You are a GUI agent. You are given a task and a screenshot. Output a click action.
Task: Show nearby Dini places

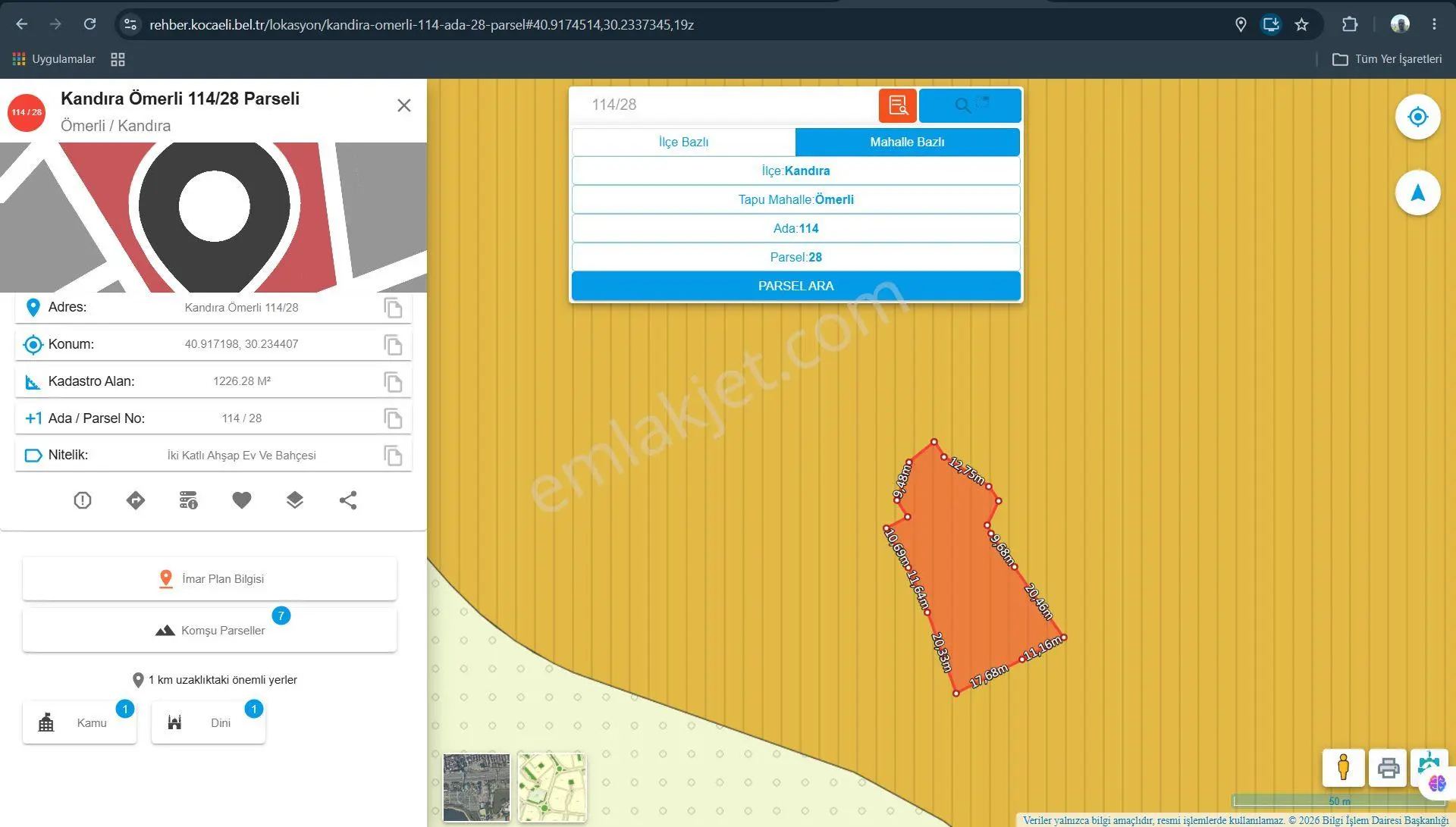click(x=209, y=722)
